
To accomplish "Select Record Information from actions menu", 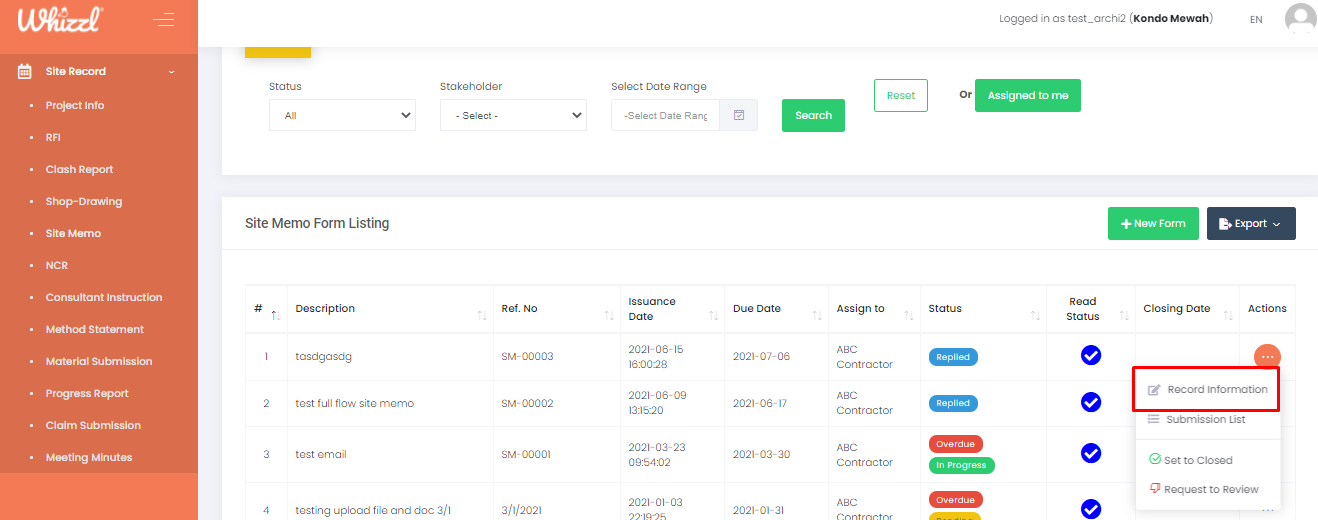I will pos(1207,389).
